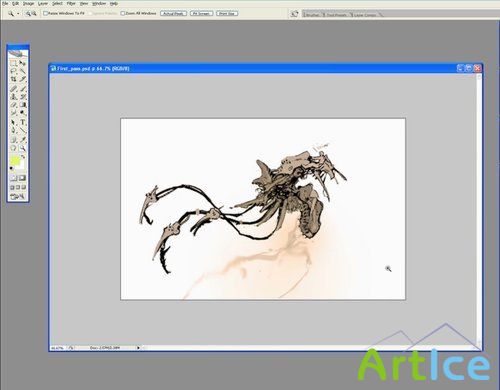
Task: Open the Help menu
Action: click(x=114, y=3)
